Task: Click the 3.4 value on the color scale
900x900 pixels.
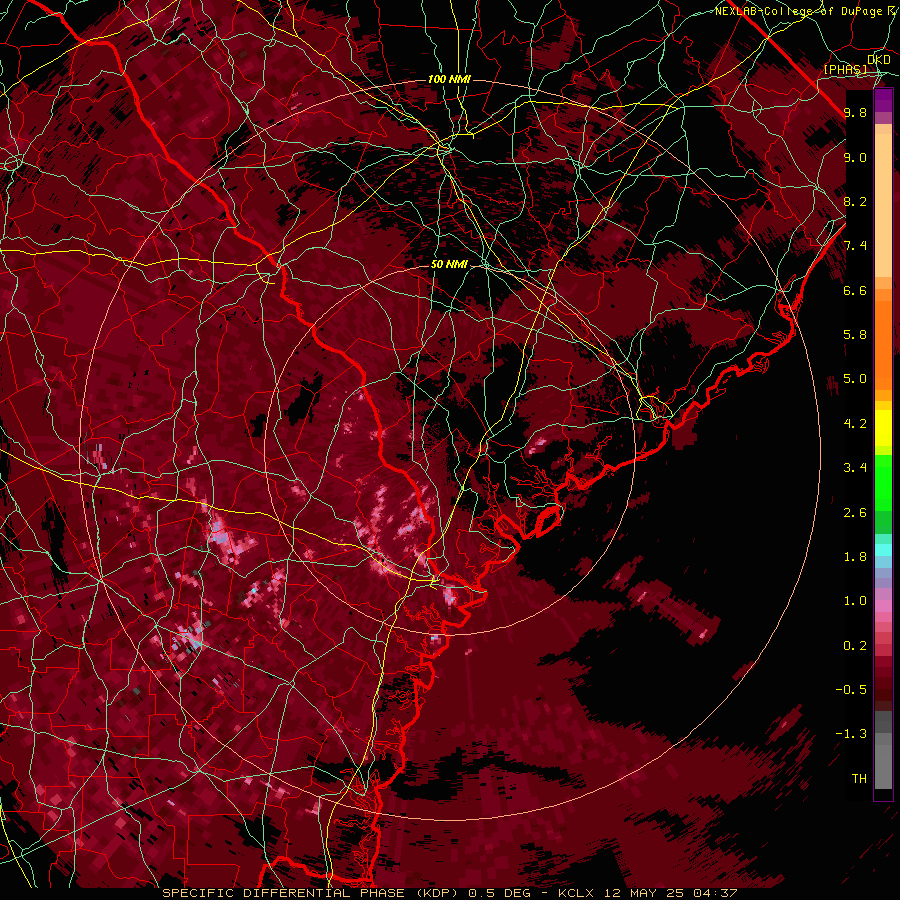Action: pos(855,468)
